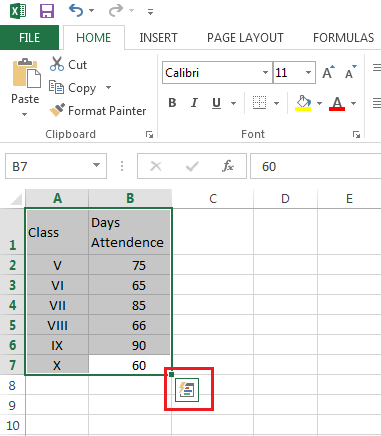This screenshot has height=436, width=381.
Task: Select the Class header cell
Action: (57, 232)
